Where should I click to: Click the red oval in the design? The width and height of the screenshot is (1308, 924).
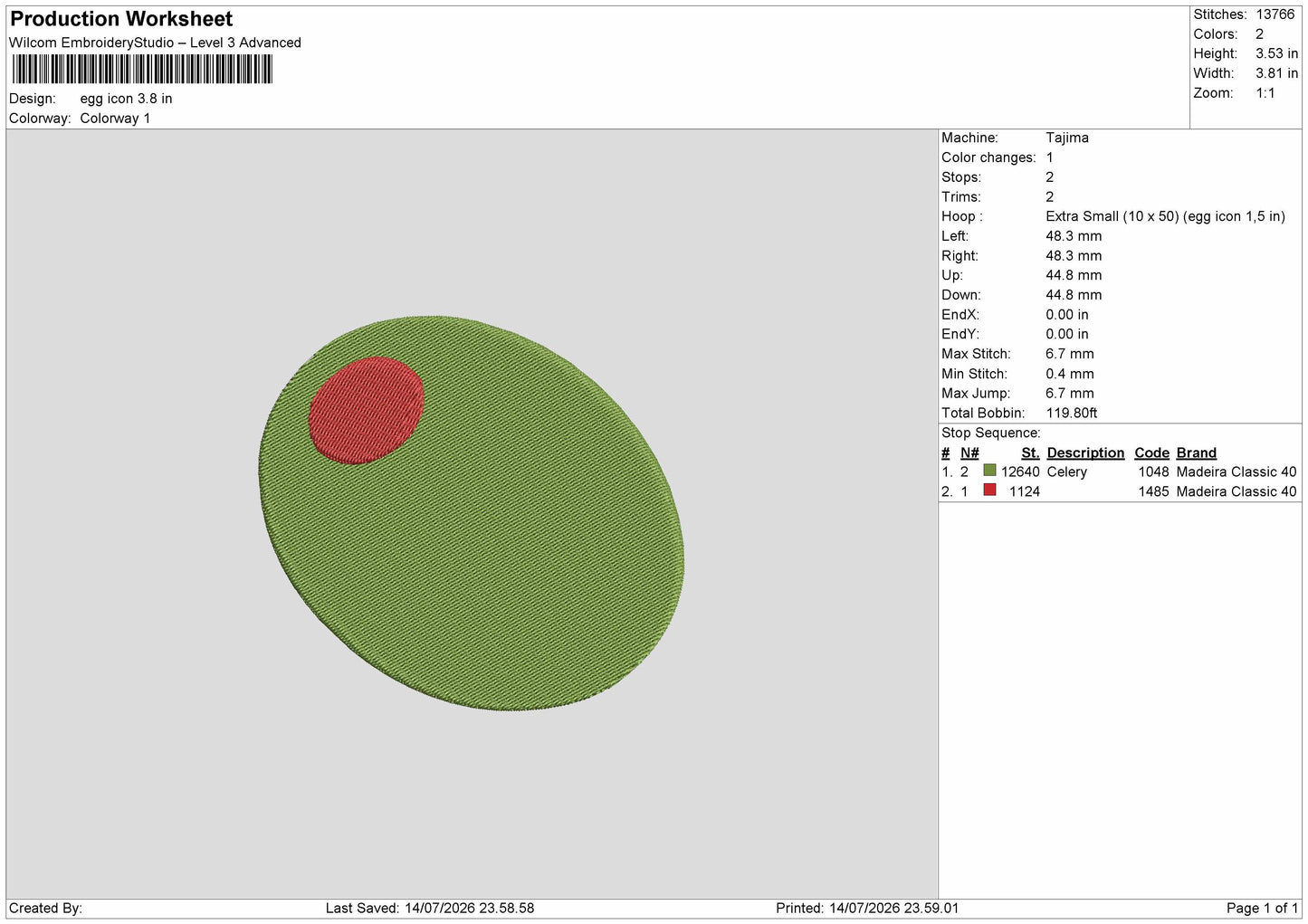point(366,410)
